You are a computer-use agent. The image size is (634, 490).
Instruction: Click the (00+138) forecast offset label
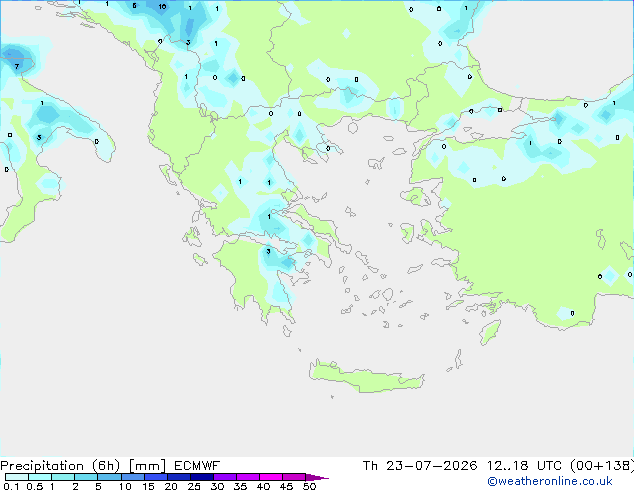click(602, 466)
